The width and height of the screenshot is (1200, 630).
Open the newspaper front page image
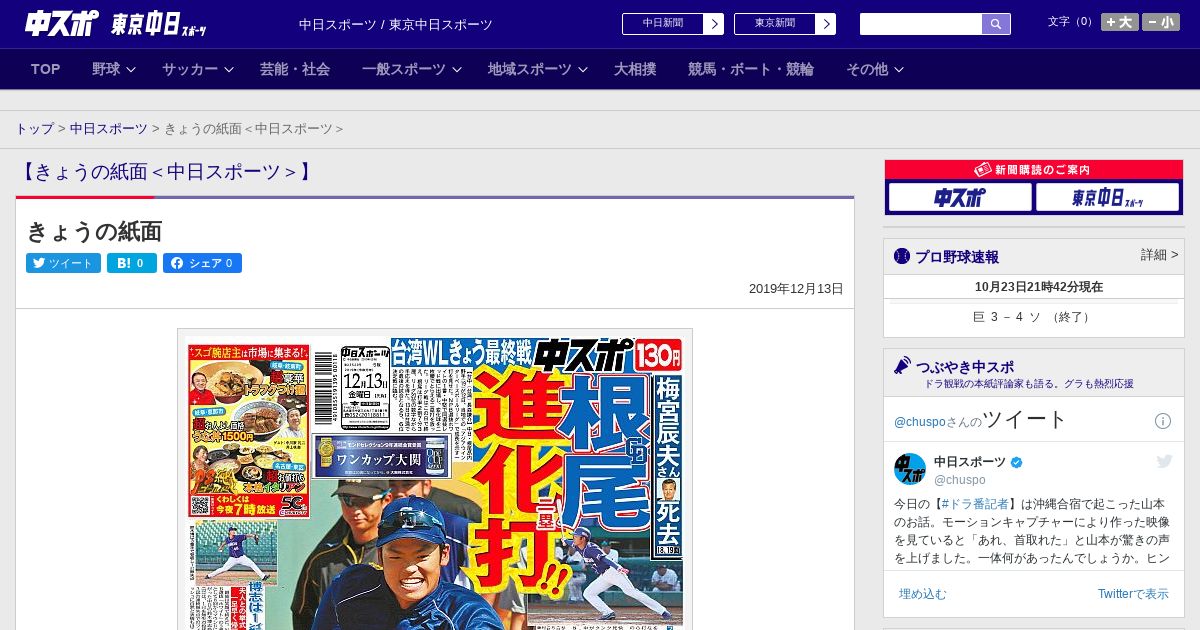tap(435, 479)
